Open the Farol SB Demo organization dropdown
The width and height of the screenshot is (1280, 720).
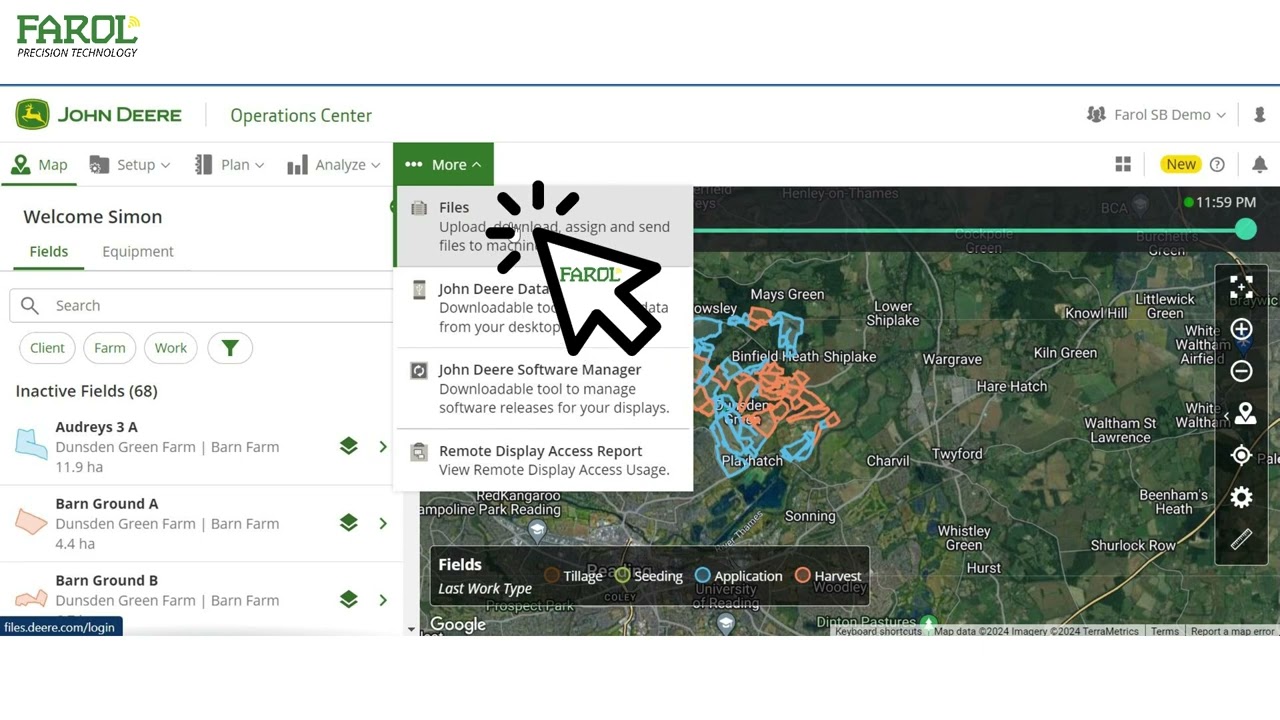(x=1156, y=115)
